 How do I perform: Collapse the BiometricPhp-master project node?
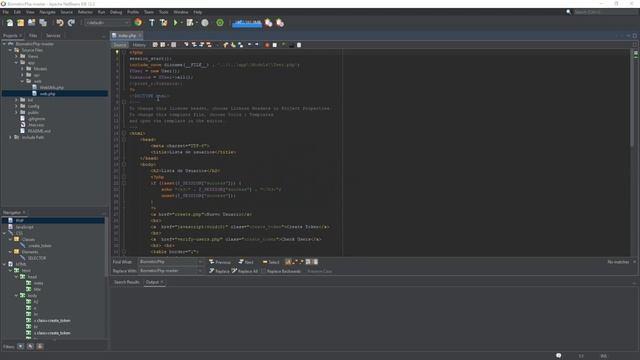(x=4, y=44)
